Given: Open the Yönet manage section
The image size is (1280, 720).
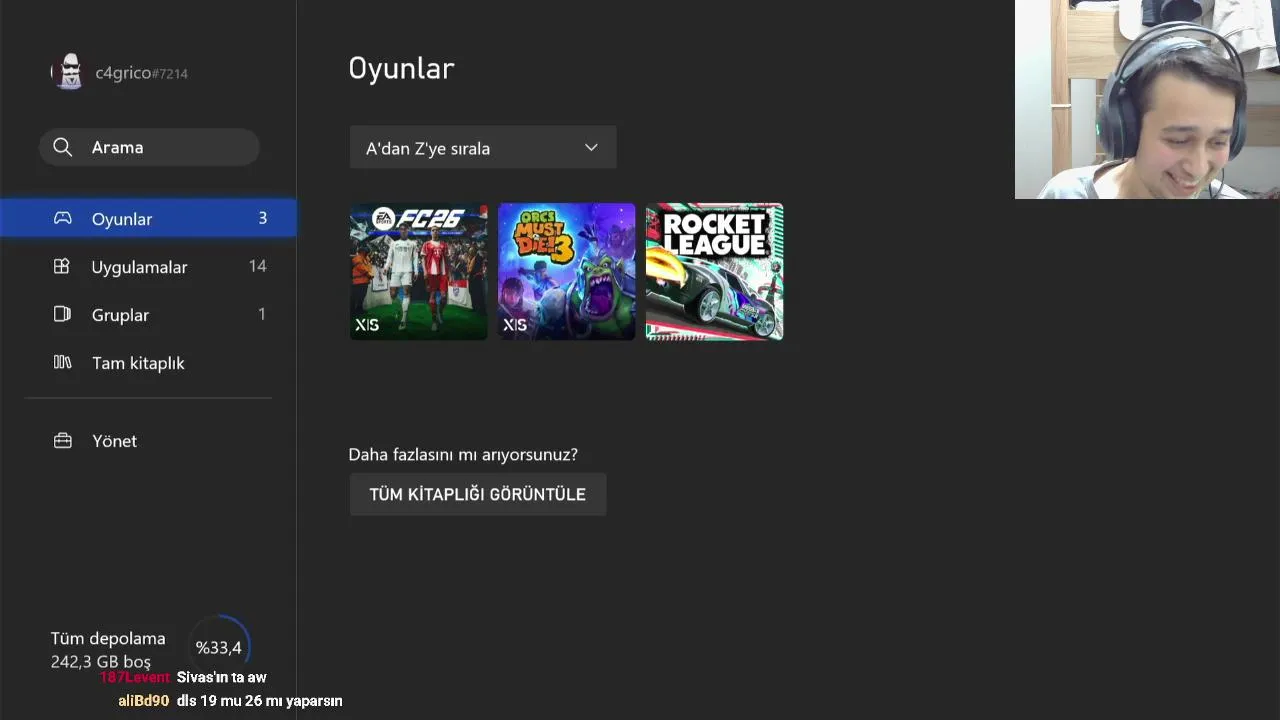Looking at the screenshot, I should coord(148,440).
